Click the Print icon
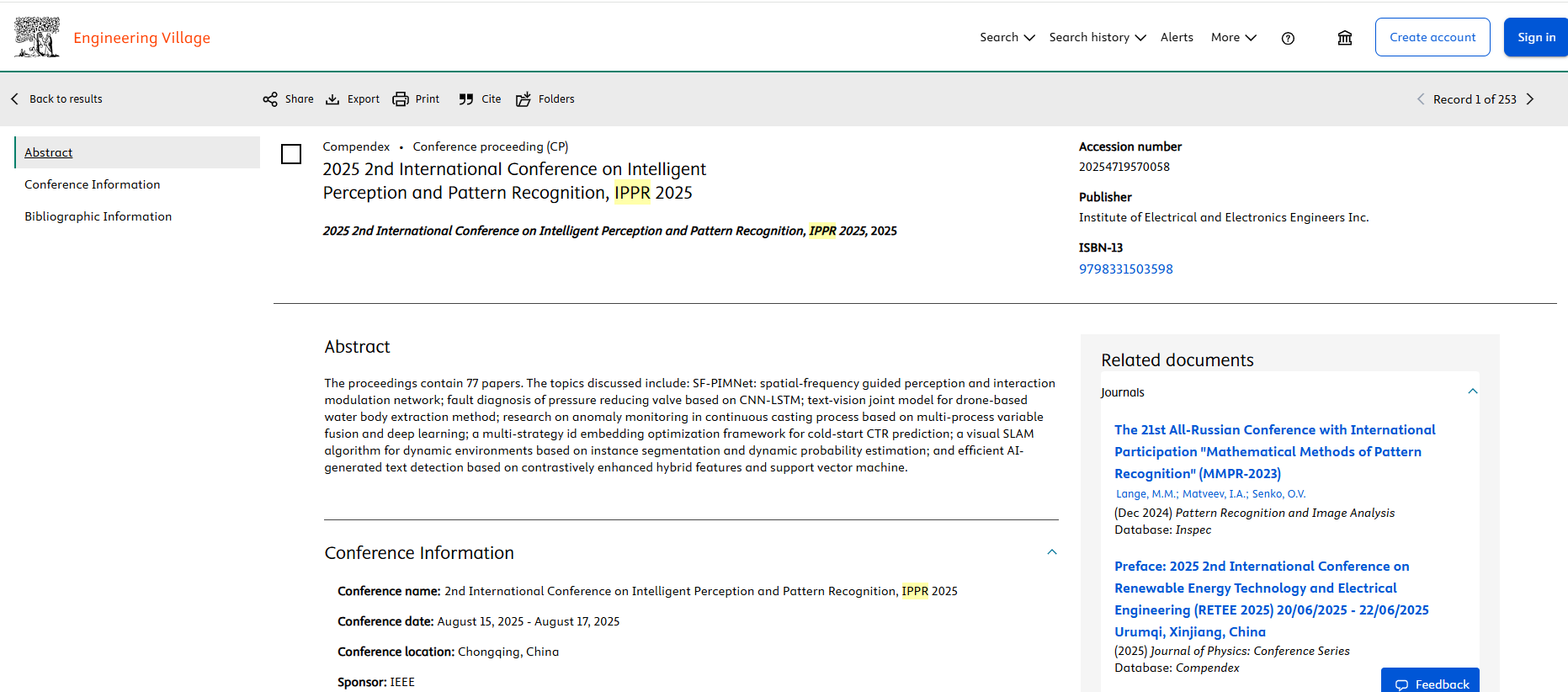This screenshot has height=692, width=1568. [401, 99]
